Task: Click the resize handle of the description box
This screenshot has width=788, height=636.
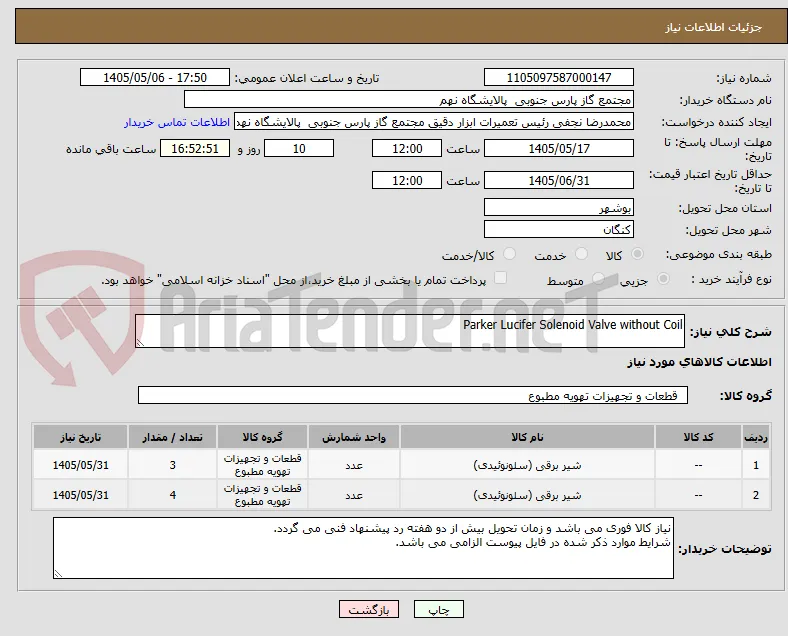Action: (140, 342)
